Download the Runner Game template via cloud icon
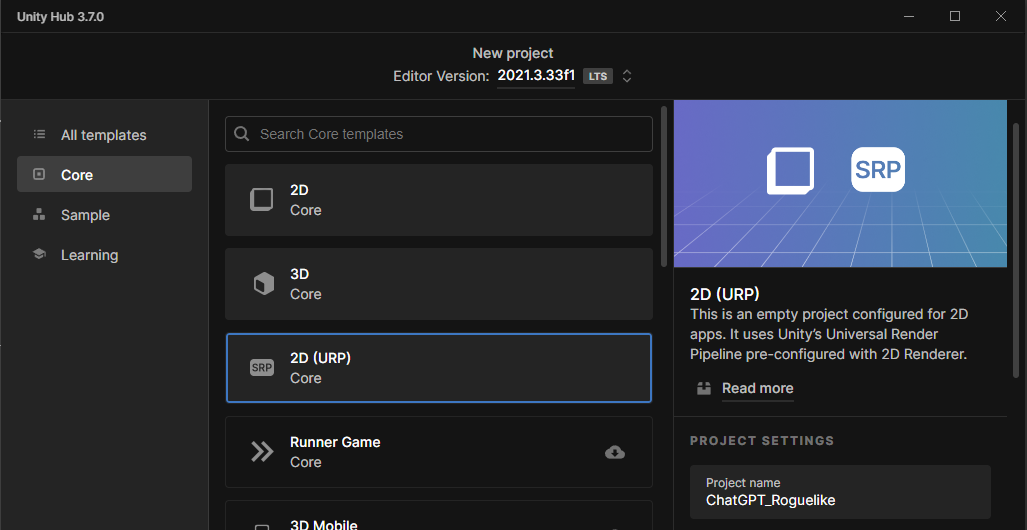 point(614,452)
